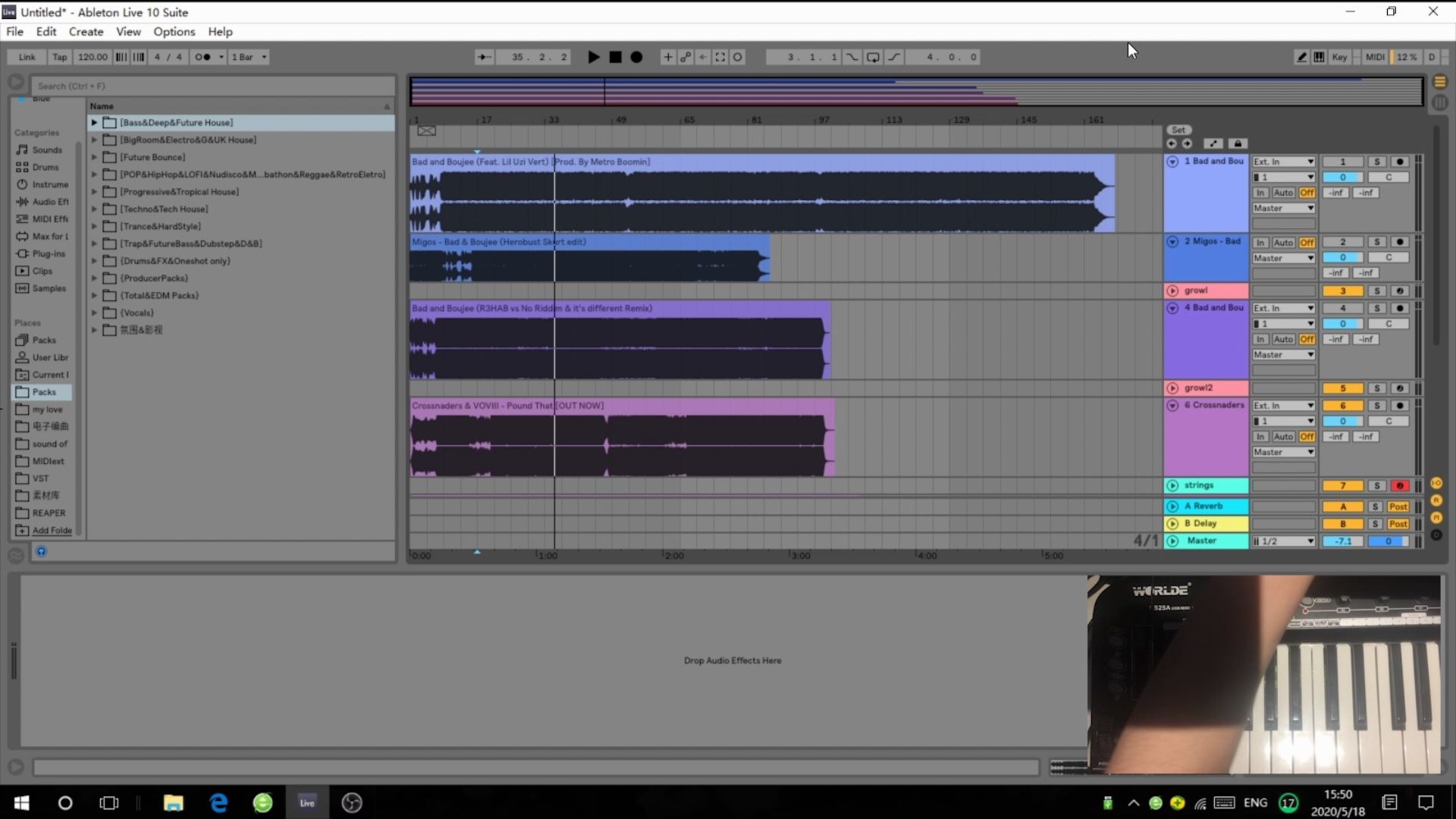
Task: Click track 1 volume slider showing 0
Action: [x=1342, y=177]
